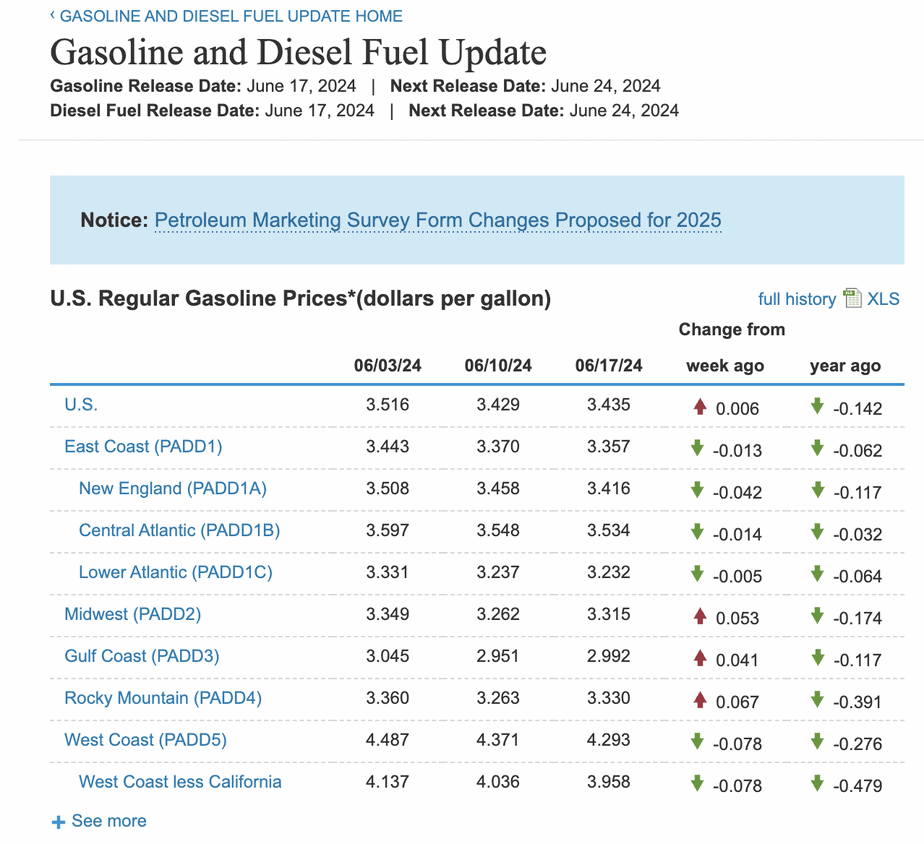
Task: Select the U.S. region link
Action: [x=81, y=405]
